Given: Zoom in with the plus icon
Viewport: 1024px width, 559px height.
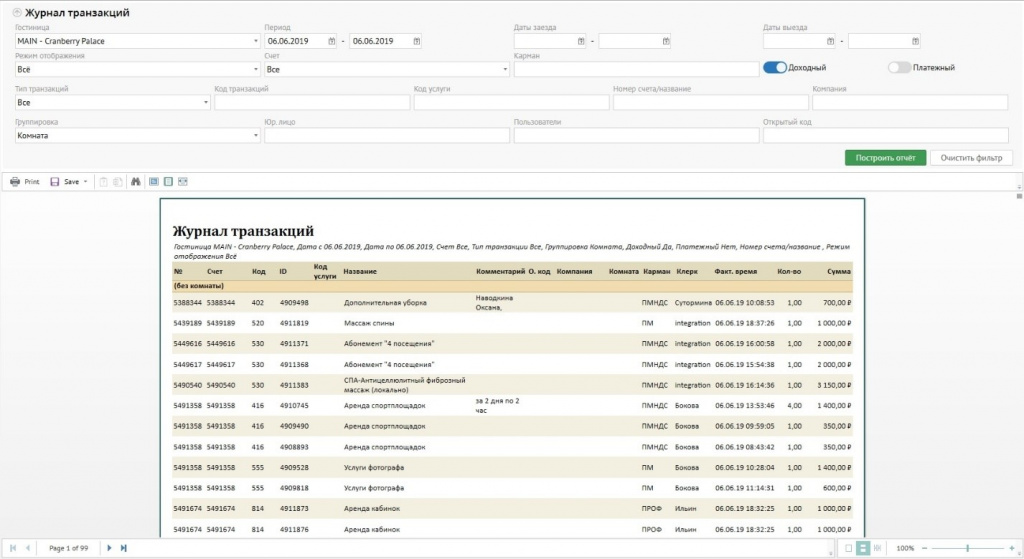Looking at the screenshot, I should 1012,548.
